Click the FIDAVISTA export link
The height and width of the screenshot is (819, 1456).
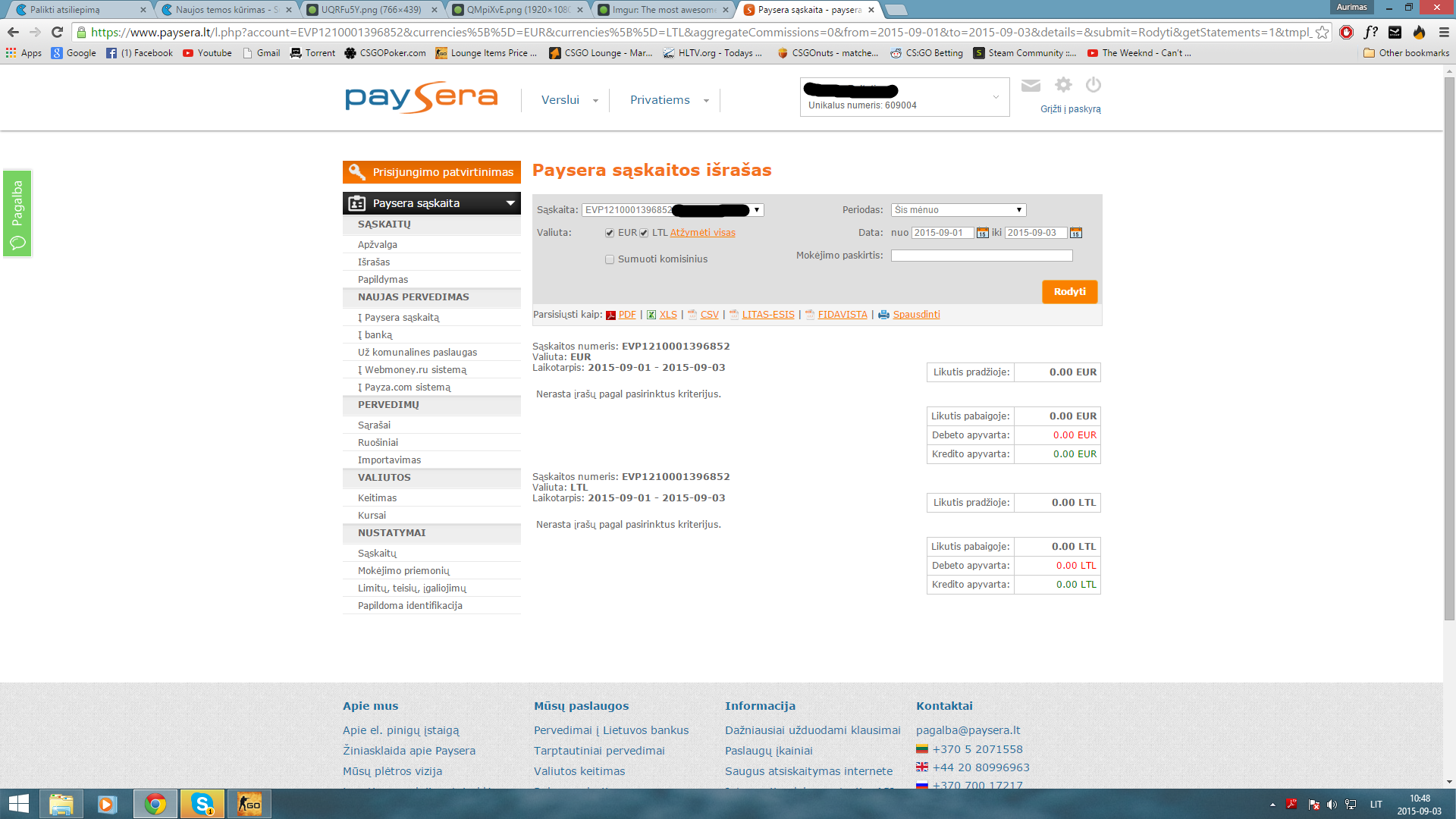tap(842, 315)
